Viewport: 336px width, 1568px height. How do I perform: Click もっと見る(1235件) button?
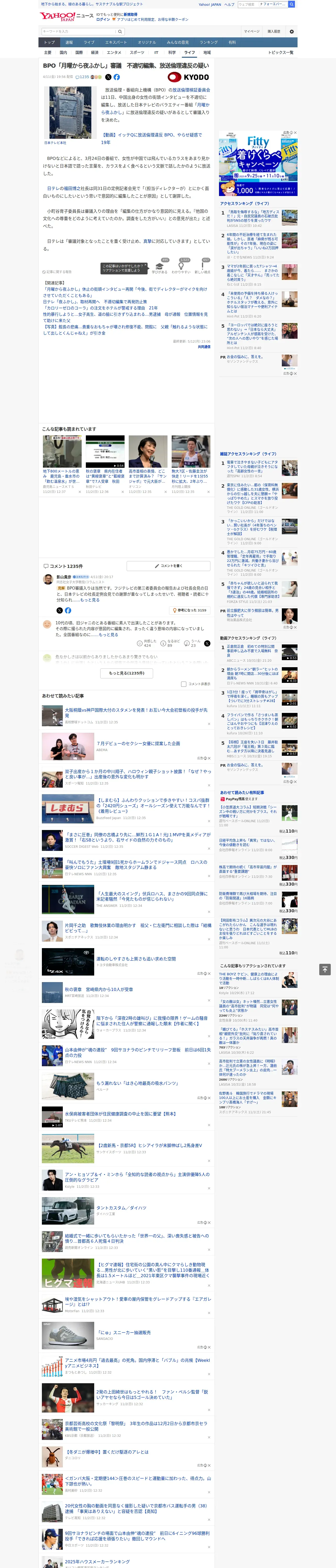(127, 673)
